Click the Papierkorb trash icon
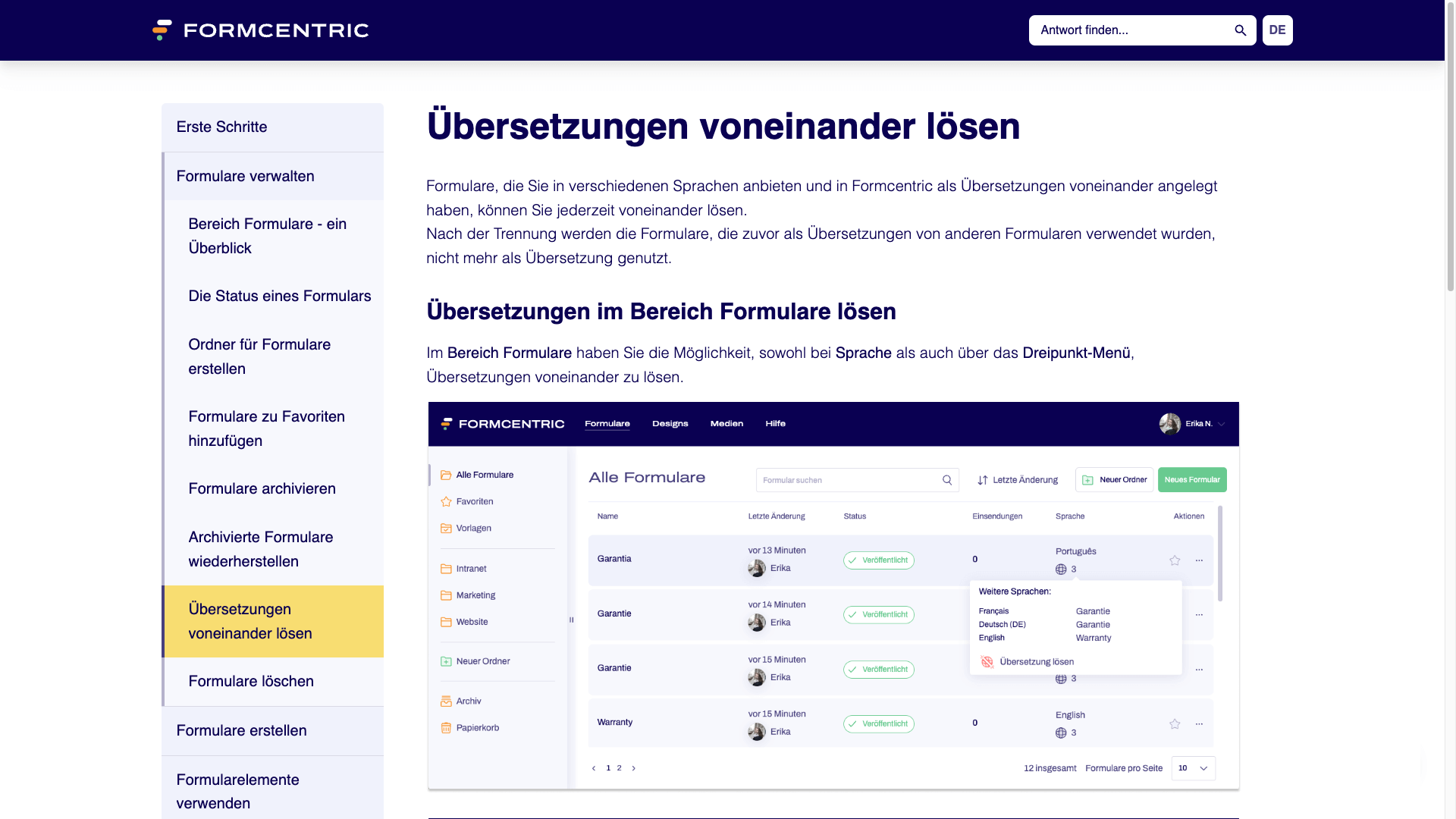This screenshot has height=819, width=1456. point(446,728)
